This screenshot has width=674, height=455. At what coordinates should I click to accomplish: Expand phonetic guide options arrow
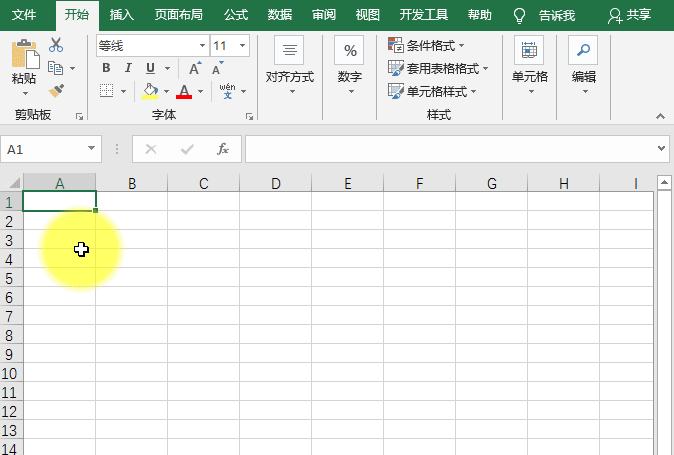point(244,91)
